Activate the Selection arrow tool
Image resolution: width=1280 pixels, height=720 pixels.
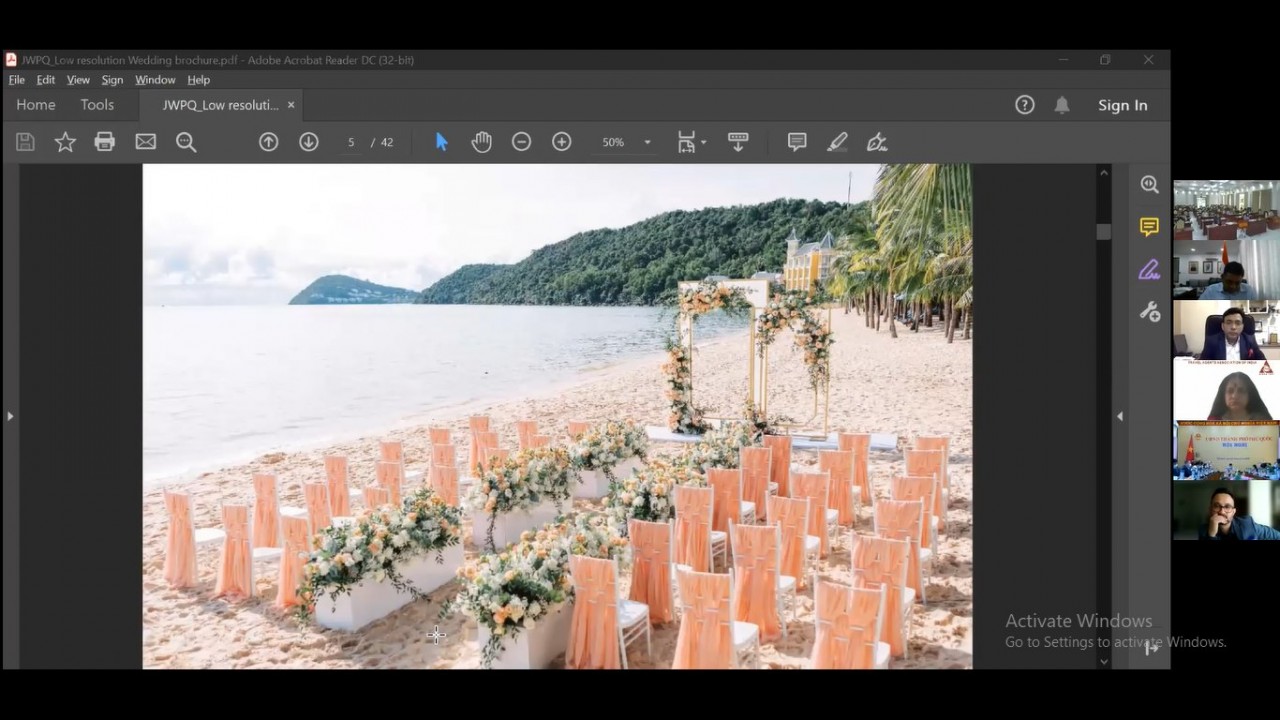pyautogui.click(x=442, y=142)
